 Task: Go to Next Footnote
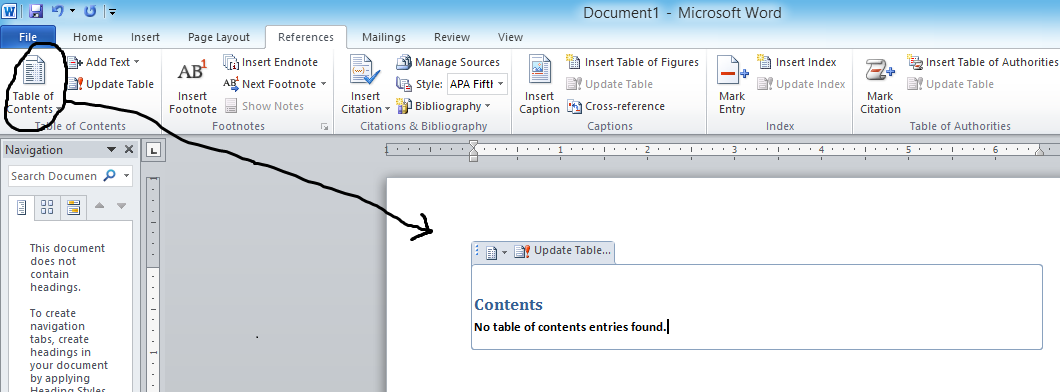(x=270, y=84)
